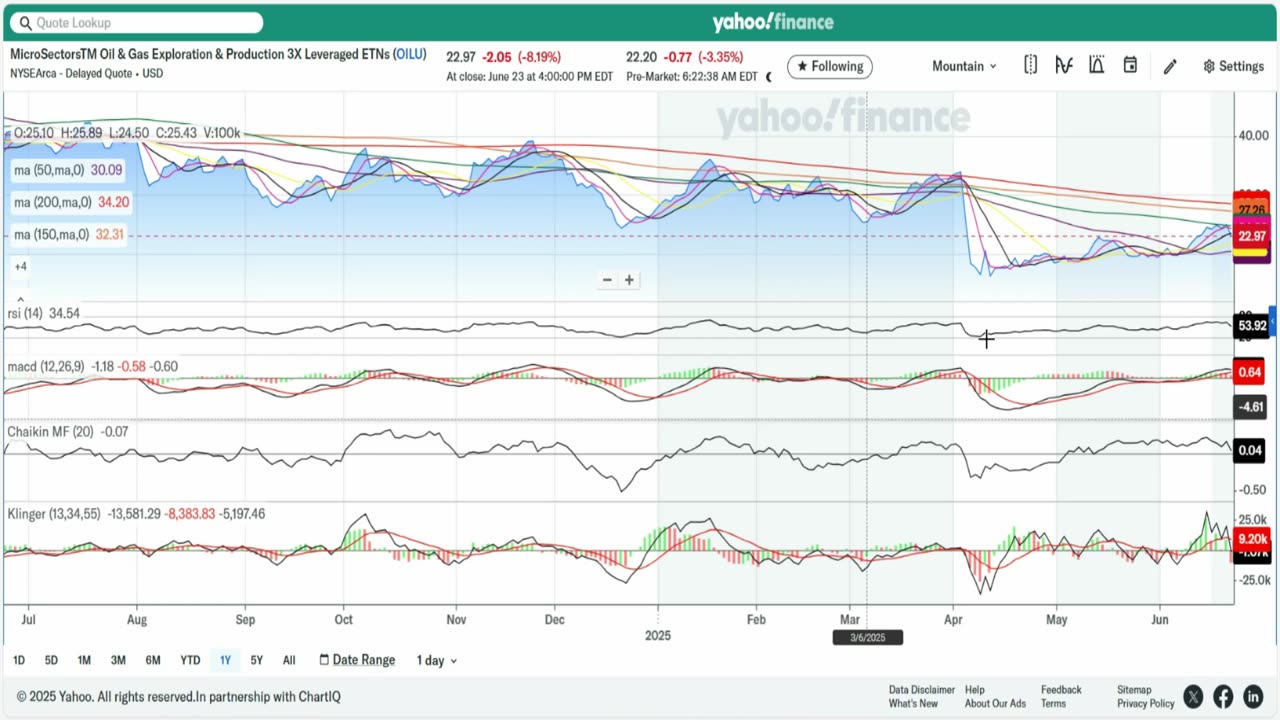Viewport: 1280px width, 720px height.
Task: Click the Quote Lookup search field
Action: [x=138, y=22]
